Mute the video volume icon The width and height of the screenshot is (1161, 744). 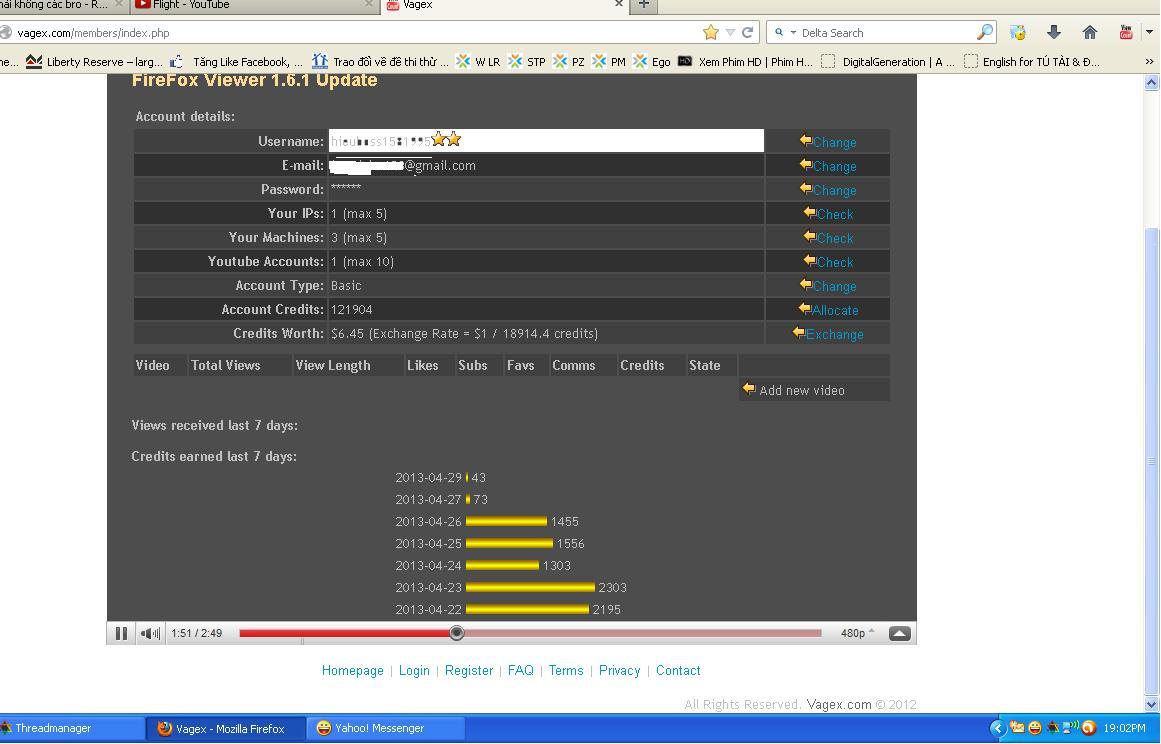click(x=150, y=633)
